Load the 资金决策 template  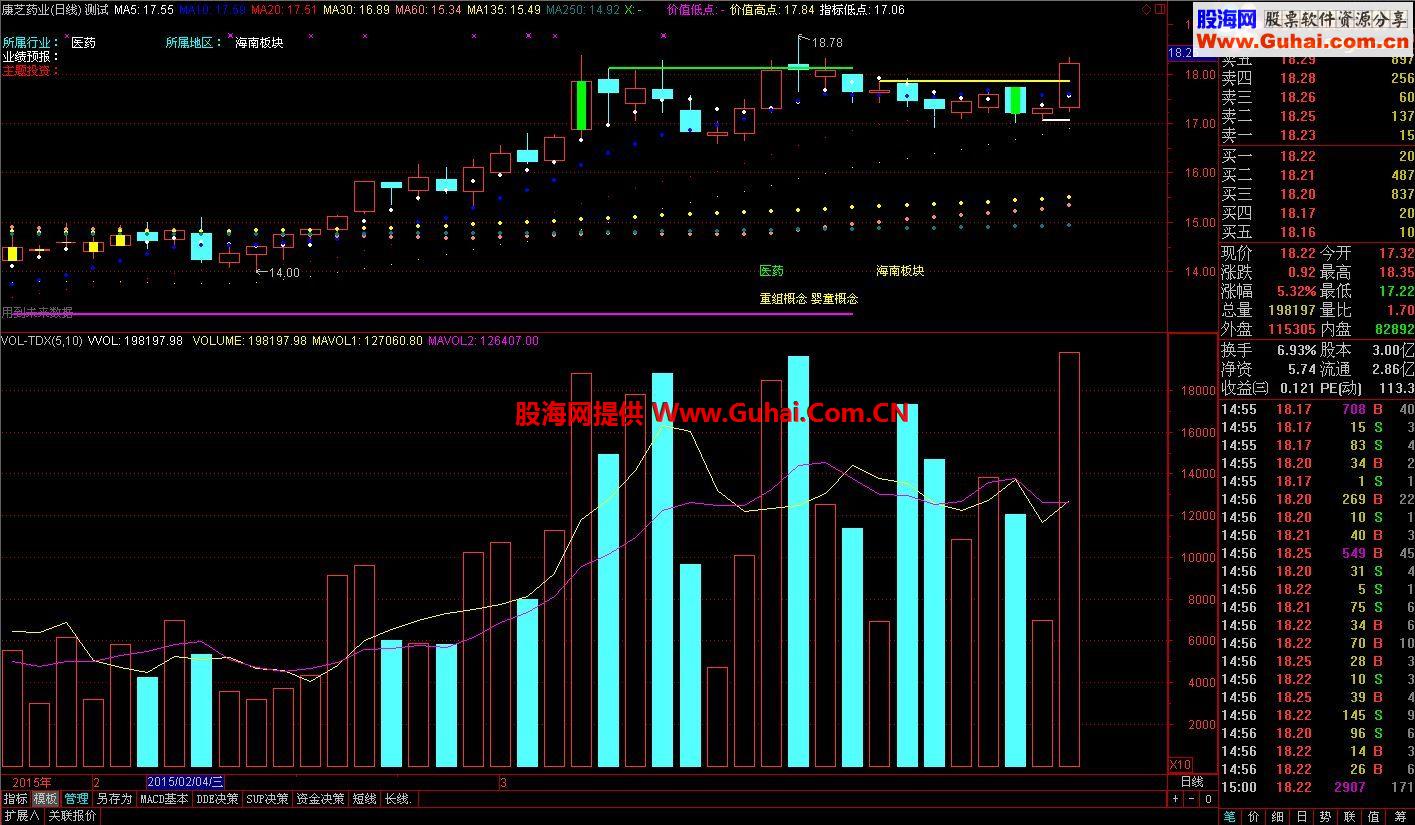pos(321,799)
